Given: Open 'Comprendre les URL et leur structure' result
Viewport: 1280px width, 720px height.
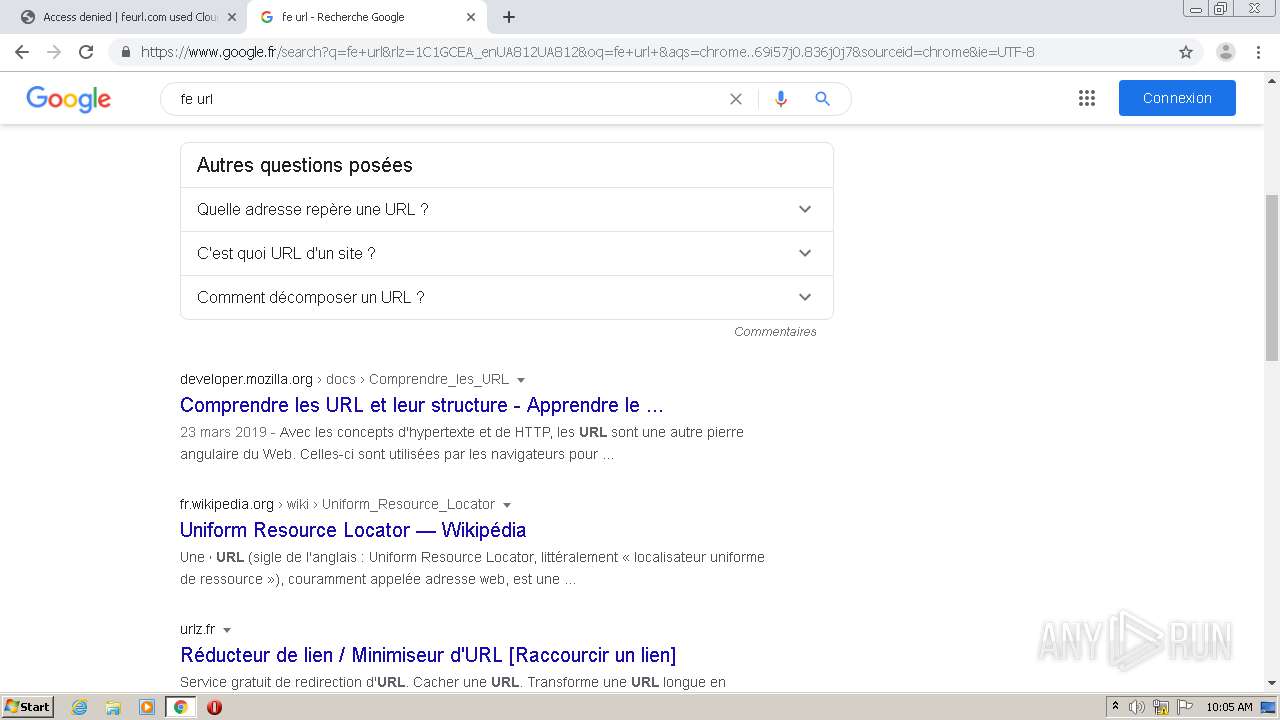Looking at the screenshot, I should tap(421, 405).
